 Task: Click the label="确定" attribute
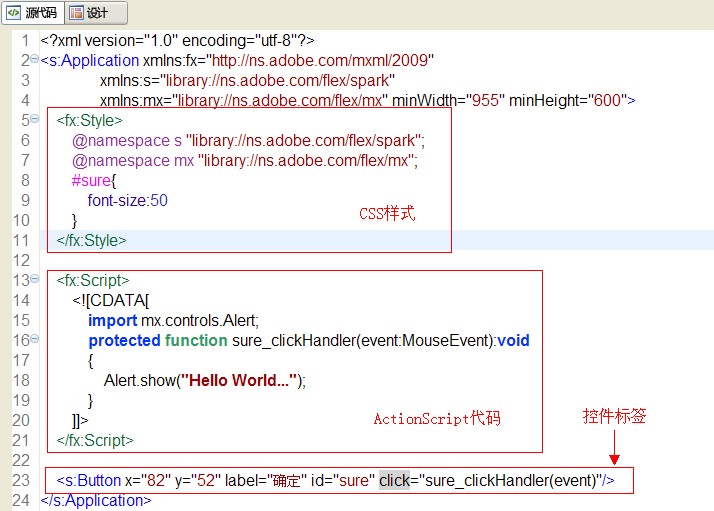coord(266,480)
